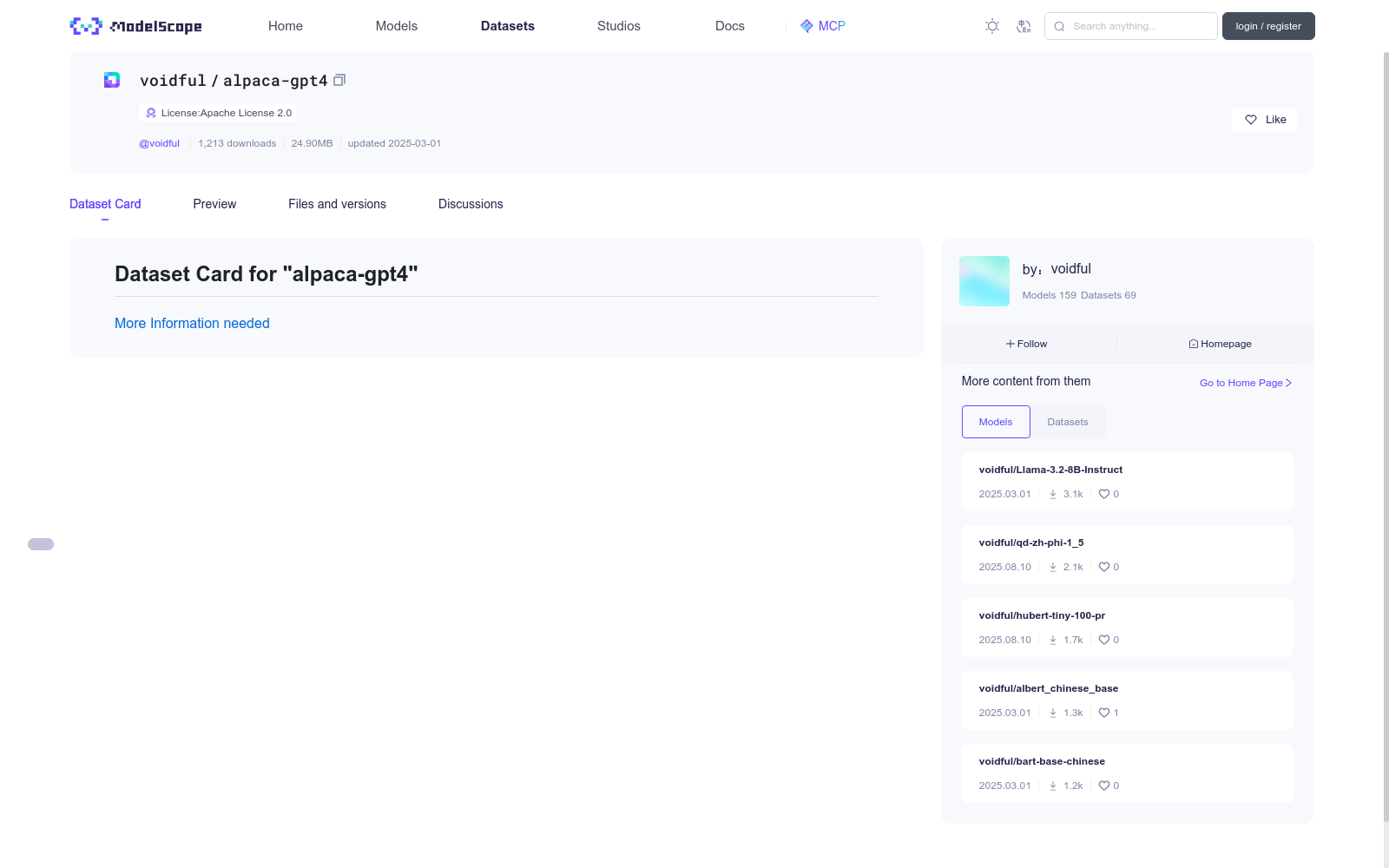1389x868 pixels.
Task: Click the MCP diamond icon
Action: (806, 26)
